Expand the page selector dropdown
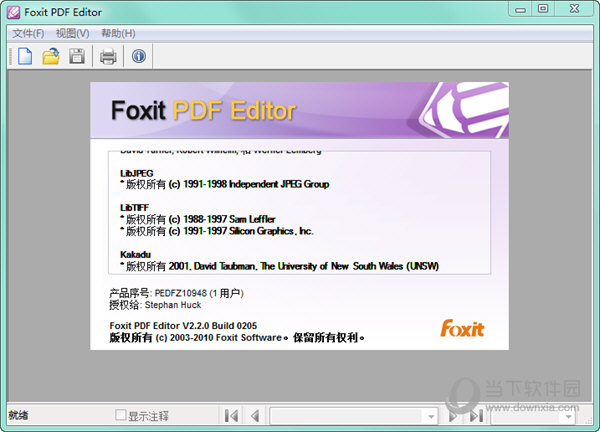 [x=431, y=416]
